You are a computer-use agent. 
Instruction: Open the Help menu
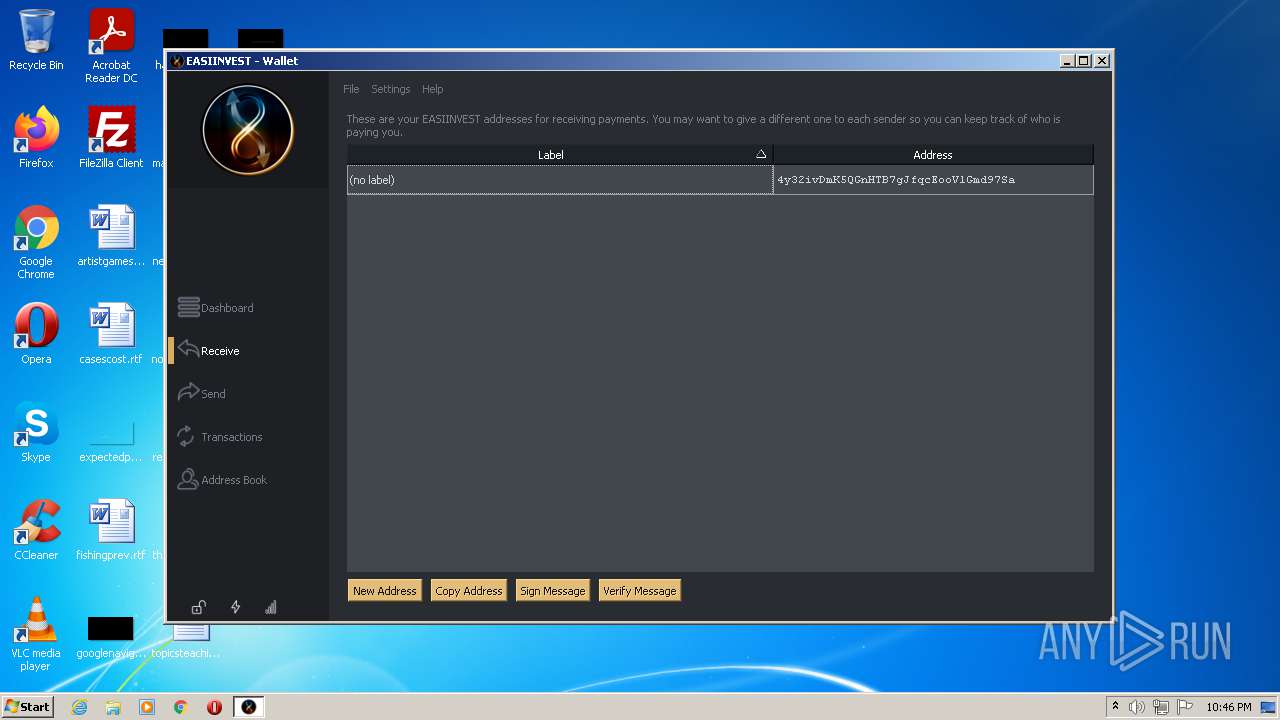pyautogui.click(x=432, y=89)
